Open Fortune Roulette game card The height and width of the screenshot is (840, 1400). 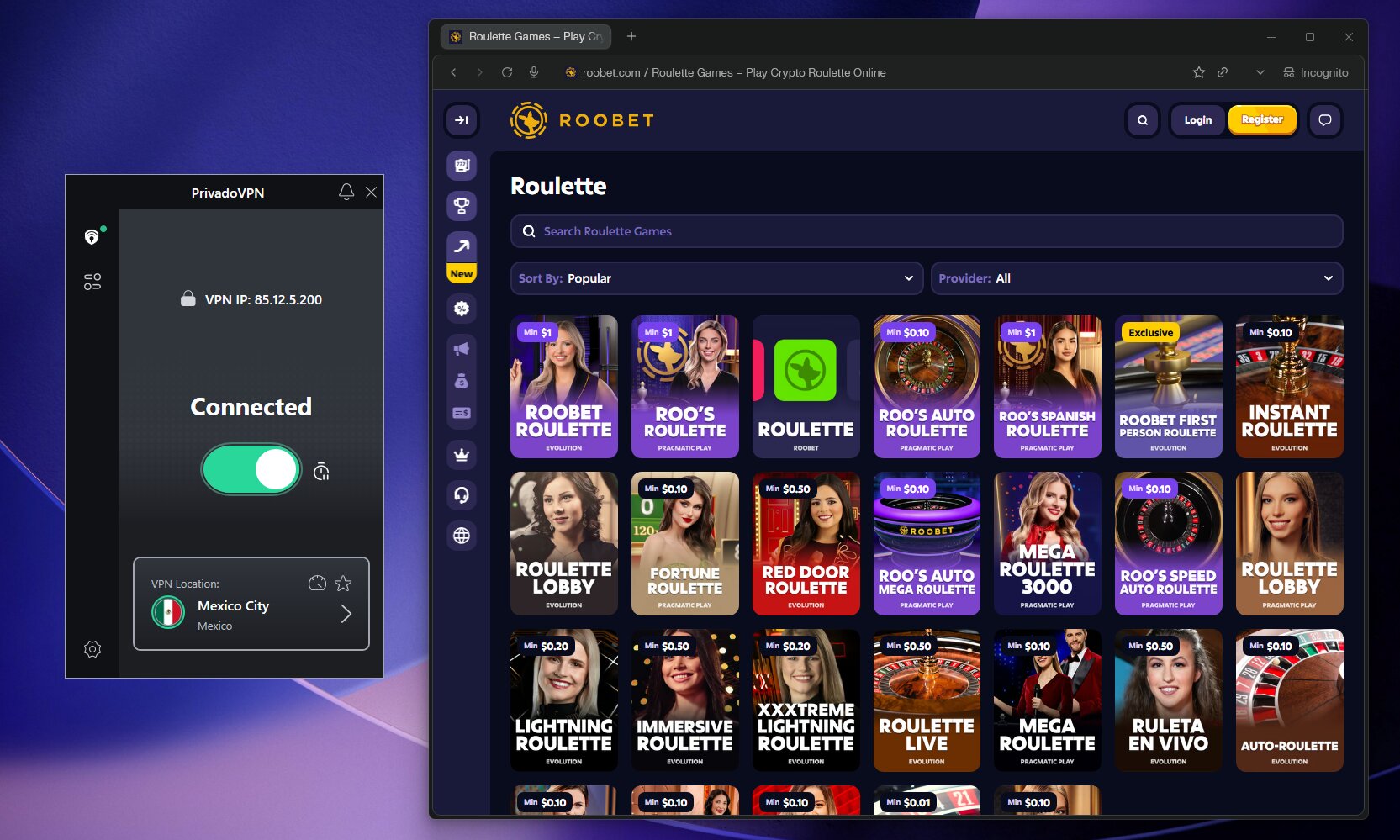685,543
